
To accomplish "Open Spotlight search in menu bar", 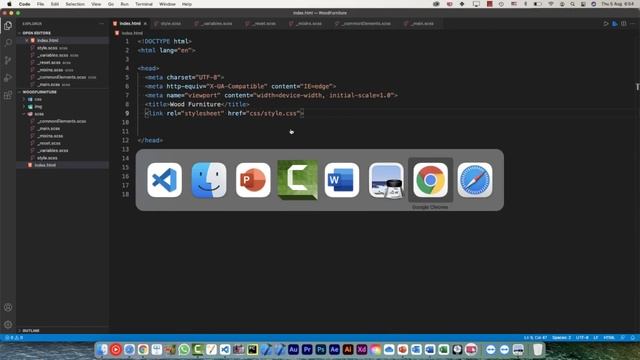I will (x=572, y=4).
